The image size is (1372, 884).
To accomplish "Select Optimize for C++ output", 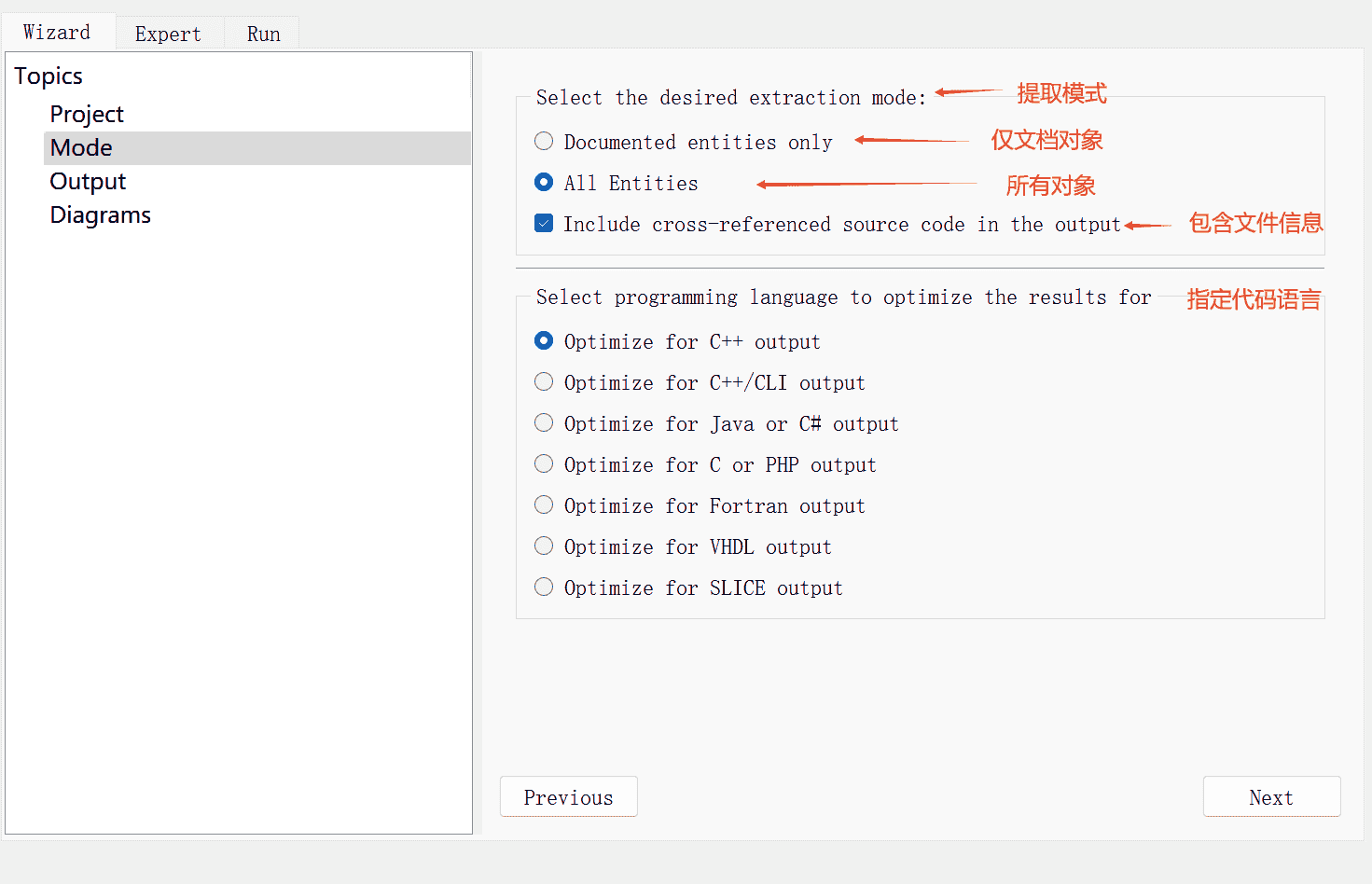I will pyautogui.click(x=544, y=341).
